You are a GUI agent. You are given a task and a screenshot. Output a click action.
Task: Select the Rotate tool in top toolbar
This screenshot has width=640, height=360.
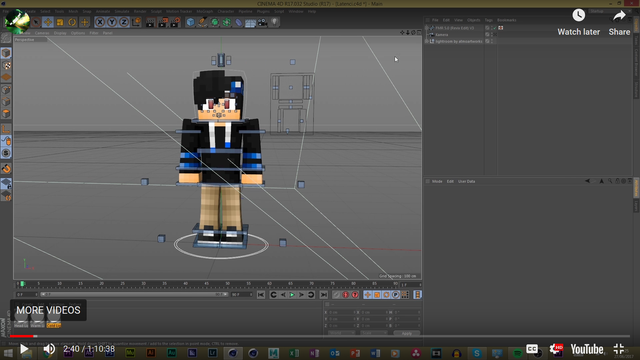(x=72, y=22)
